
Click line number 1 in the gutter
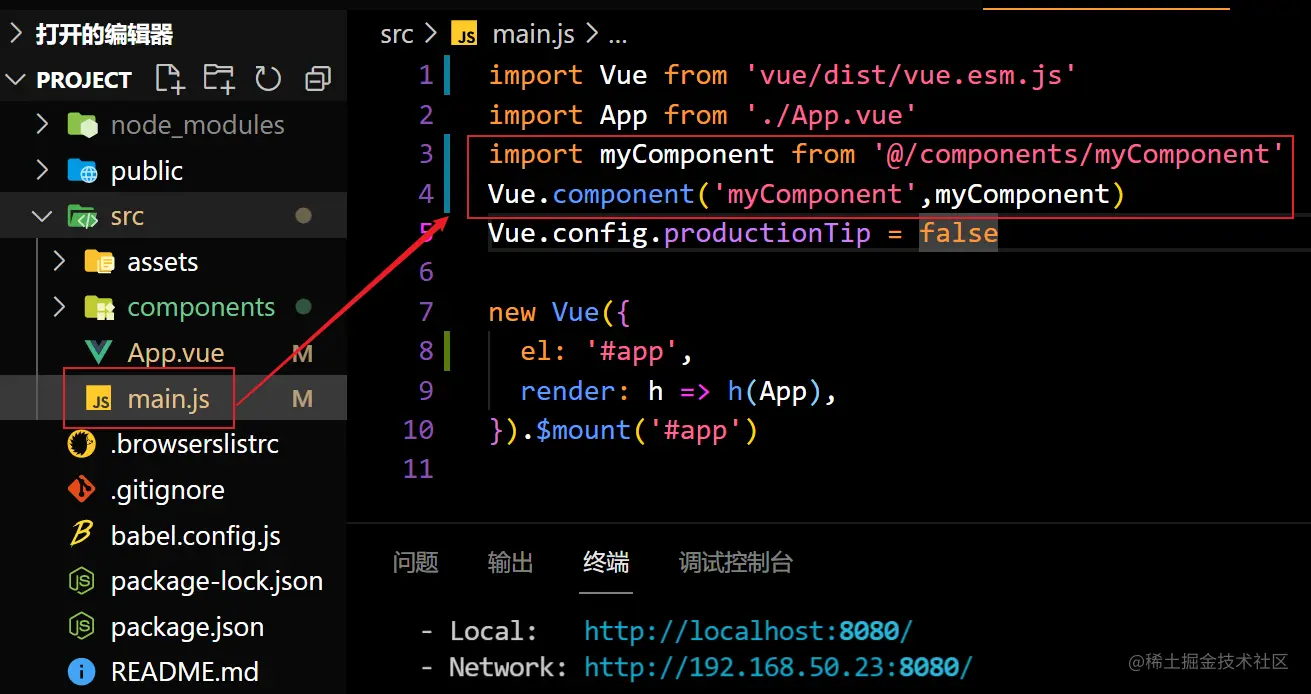426,75
